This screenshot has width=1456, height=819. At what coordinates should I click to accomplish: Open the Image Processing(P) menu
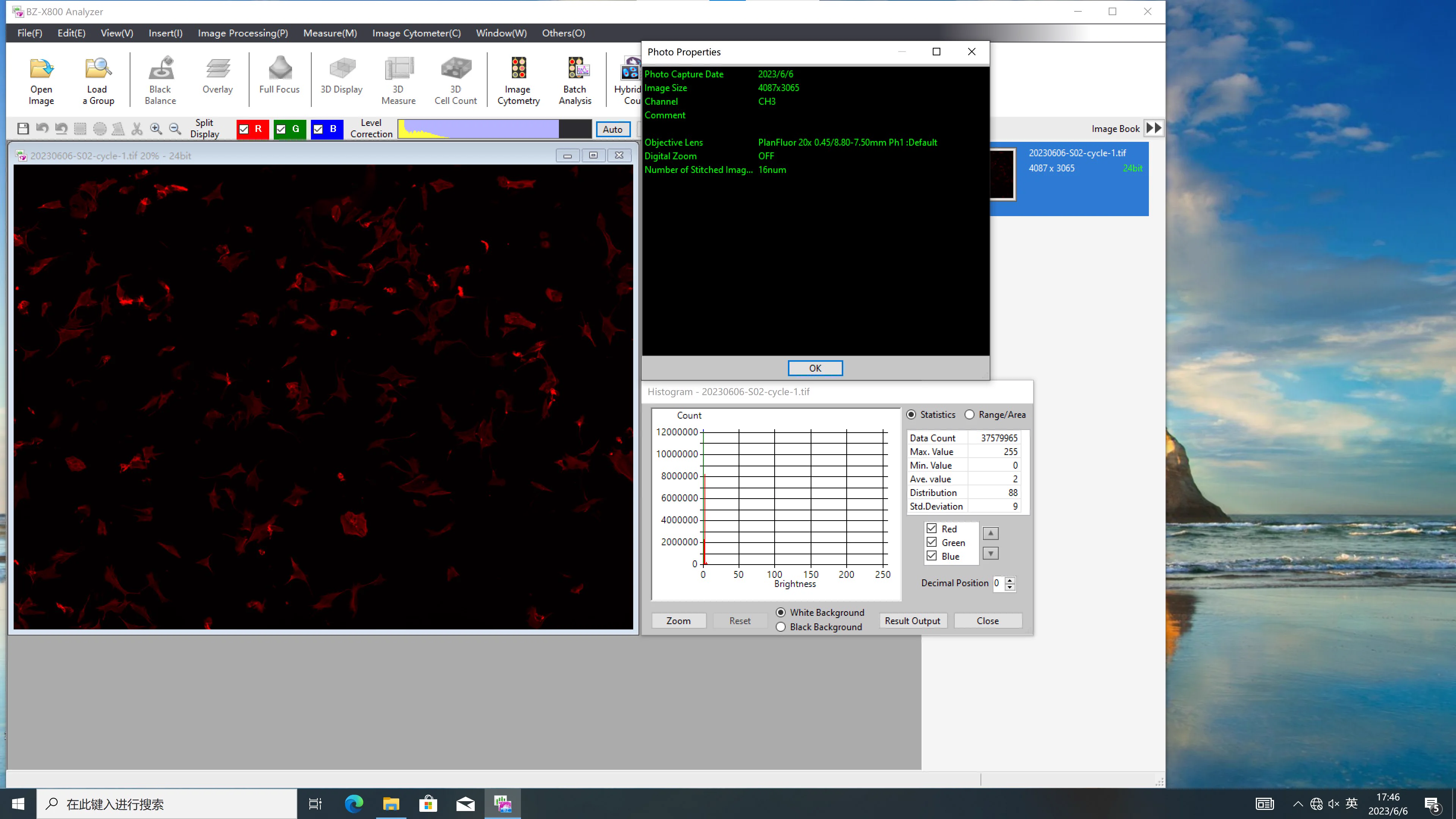pyautogui.click(x=243, y=33)
